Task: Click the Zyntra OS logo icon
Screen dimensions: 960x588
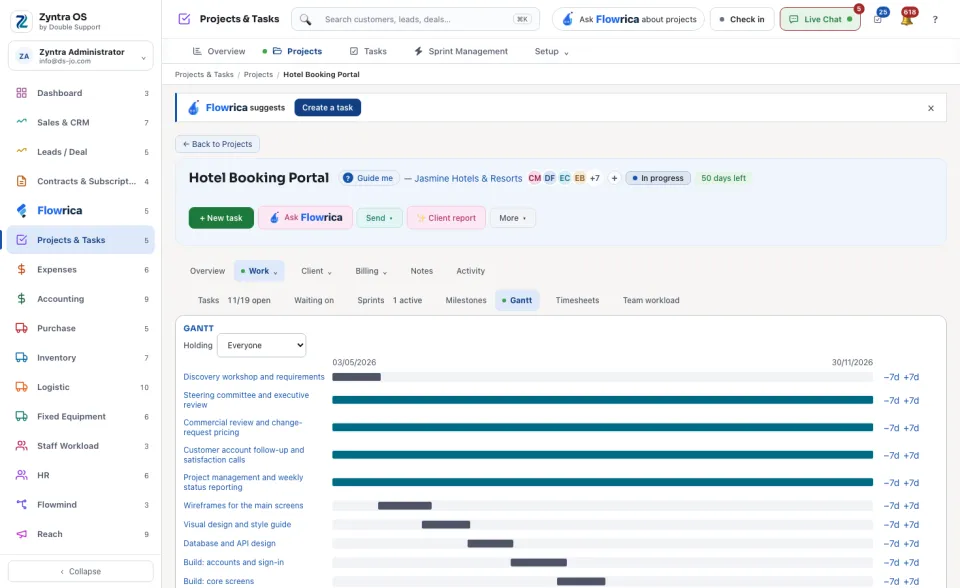Action: tap(21, 21)
